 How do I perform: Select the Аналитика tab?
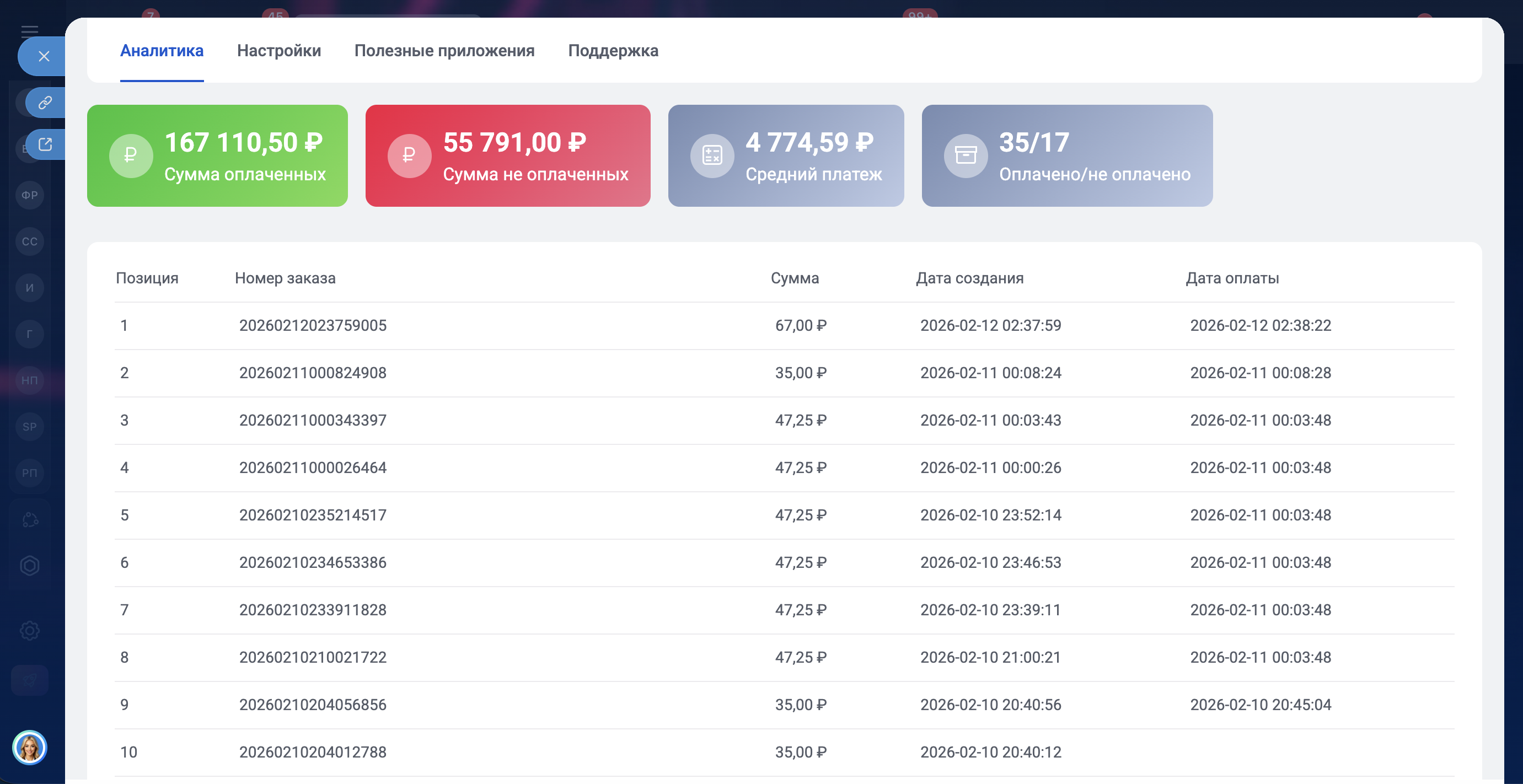pos(162,51)
